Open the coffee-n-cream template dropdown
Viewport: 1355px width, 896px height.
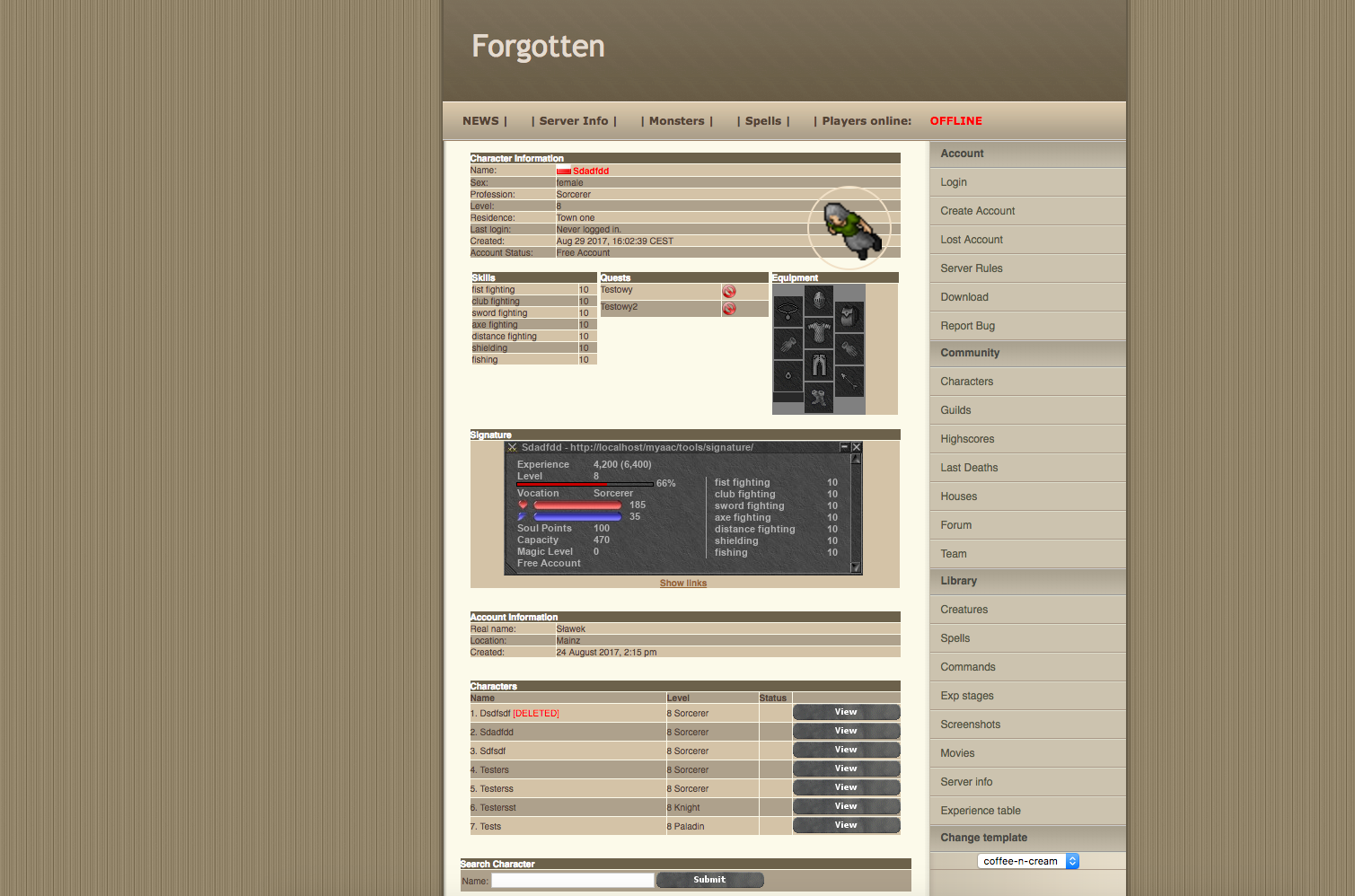1026,860
